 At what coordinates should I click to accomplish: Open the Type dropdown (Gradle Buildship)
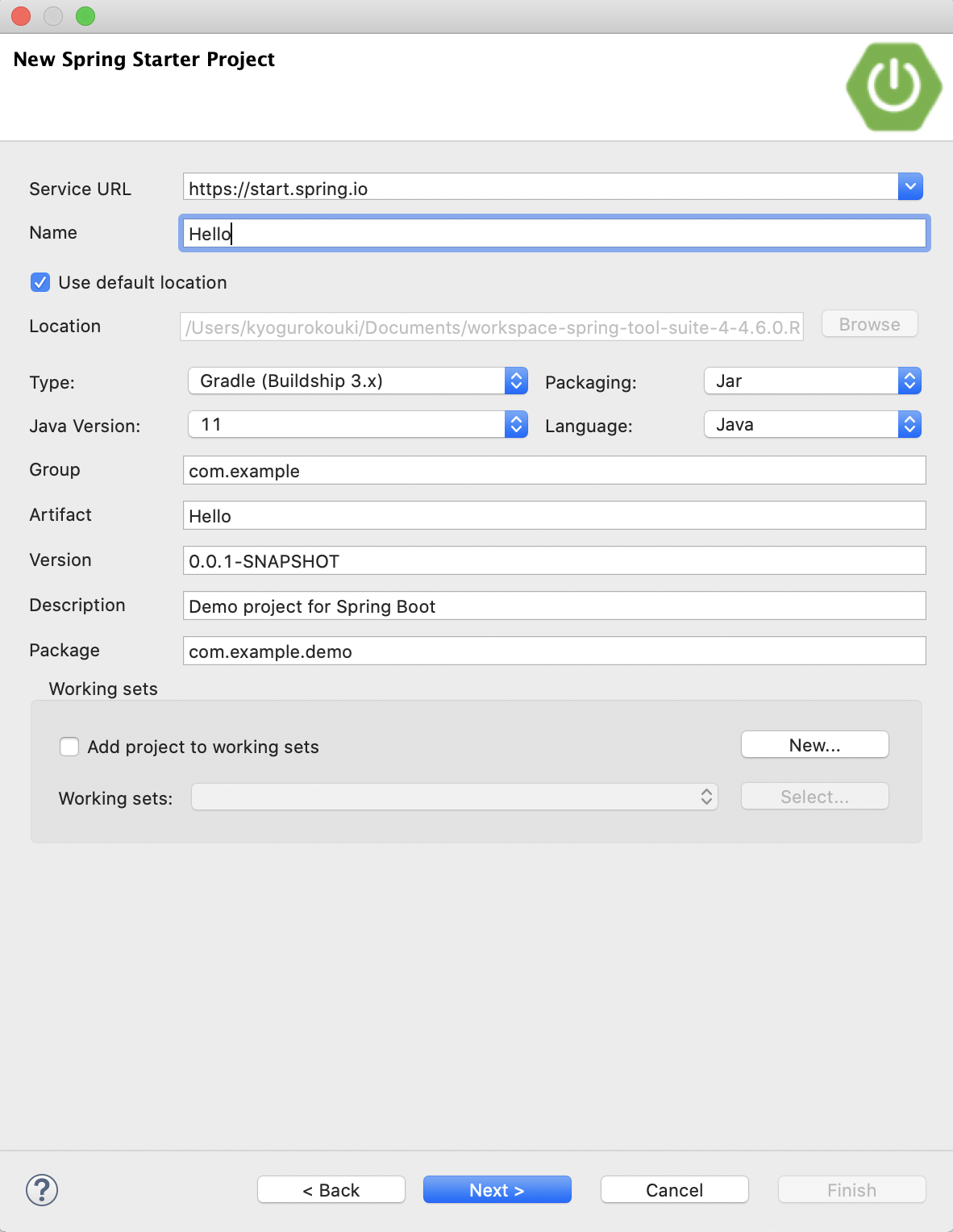coord(358,381)
